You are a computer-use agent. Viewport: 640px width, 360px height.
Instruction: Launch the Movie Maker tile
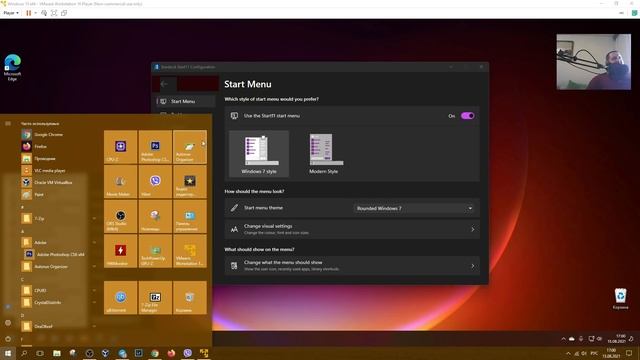coord(120,182)
